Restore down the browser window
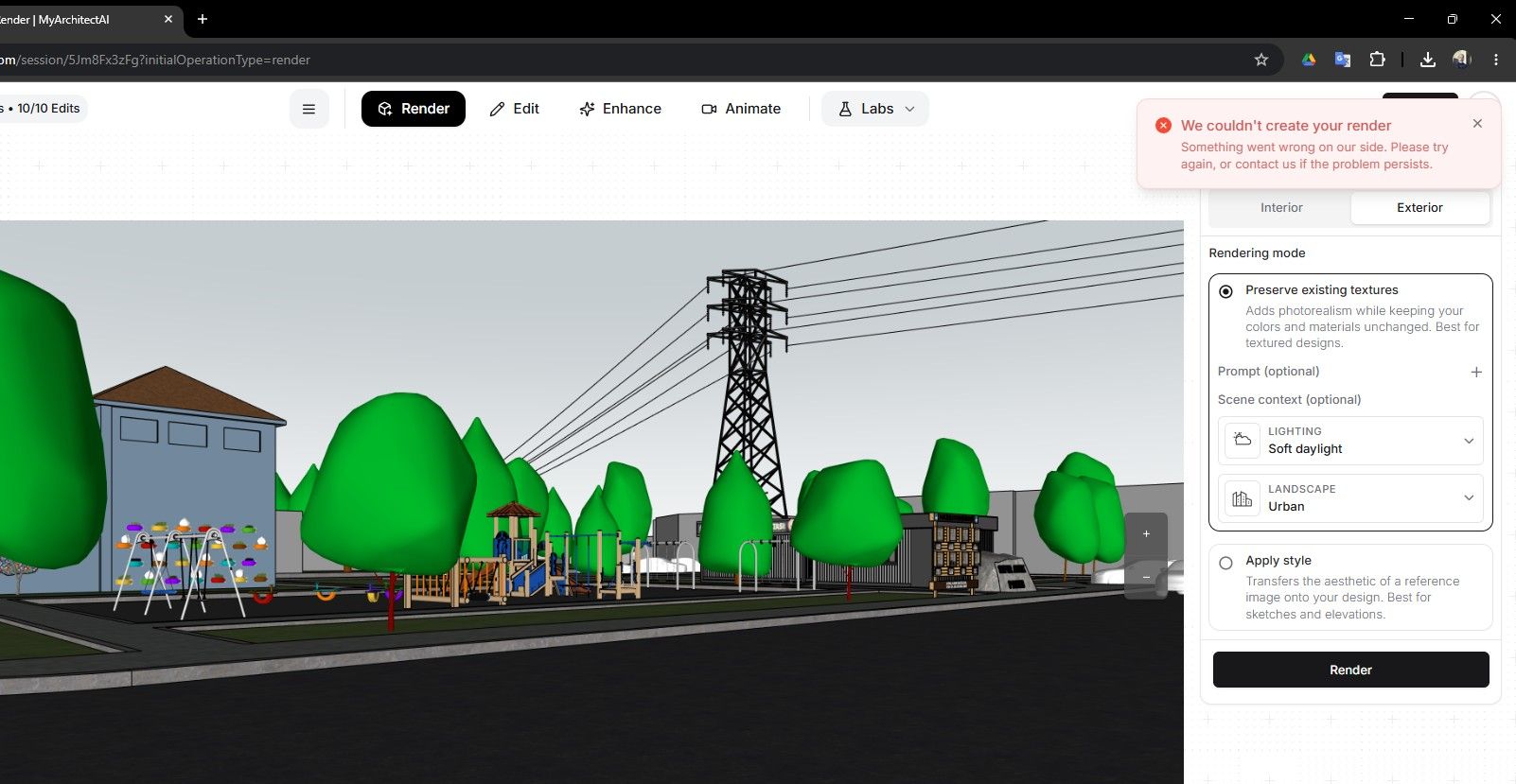The height and width of the screenshot is (784, 1516). click(x=1453, y=19)
